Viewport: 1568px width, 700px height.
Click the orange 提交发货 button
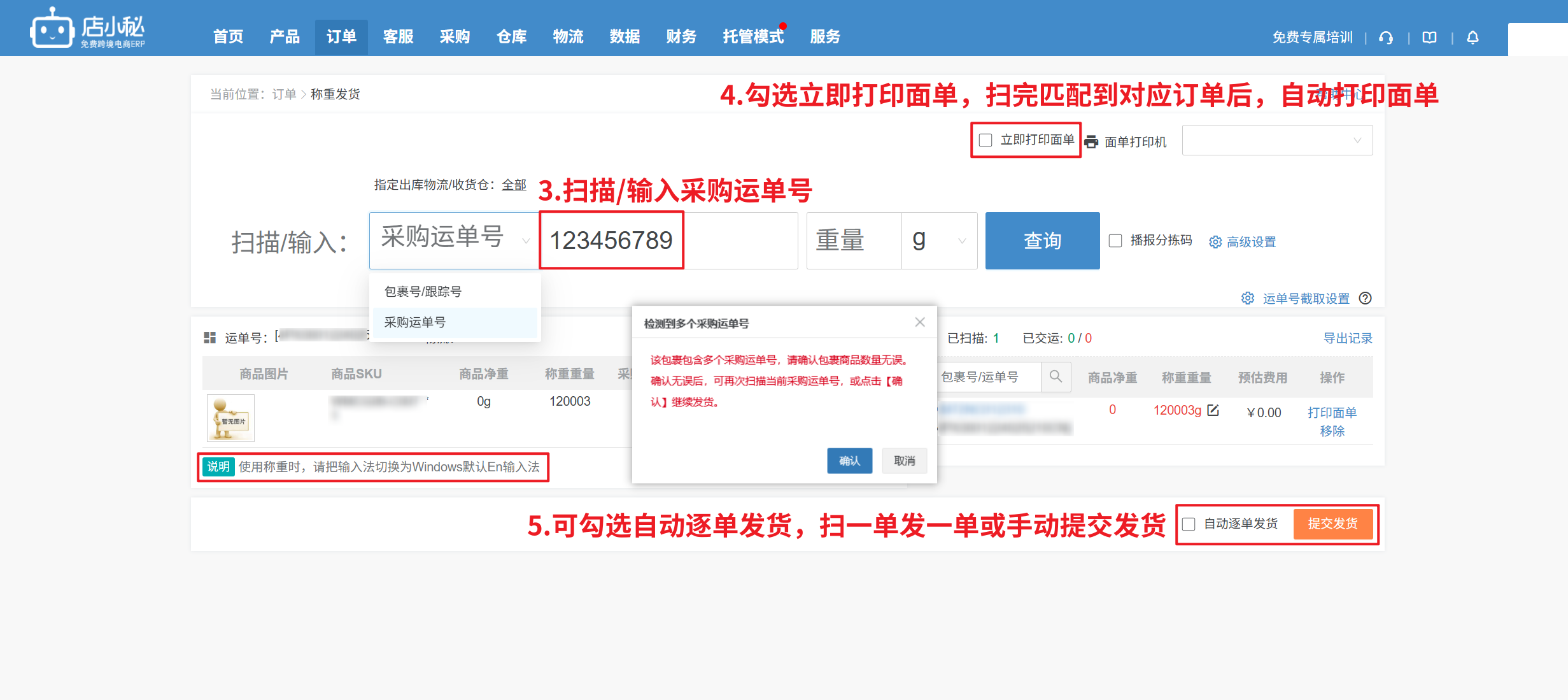click(x=1332, y=524)
